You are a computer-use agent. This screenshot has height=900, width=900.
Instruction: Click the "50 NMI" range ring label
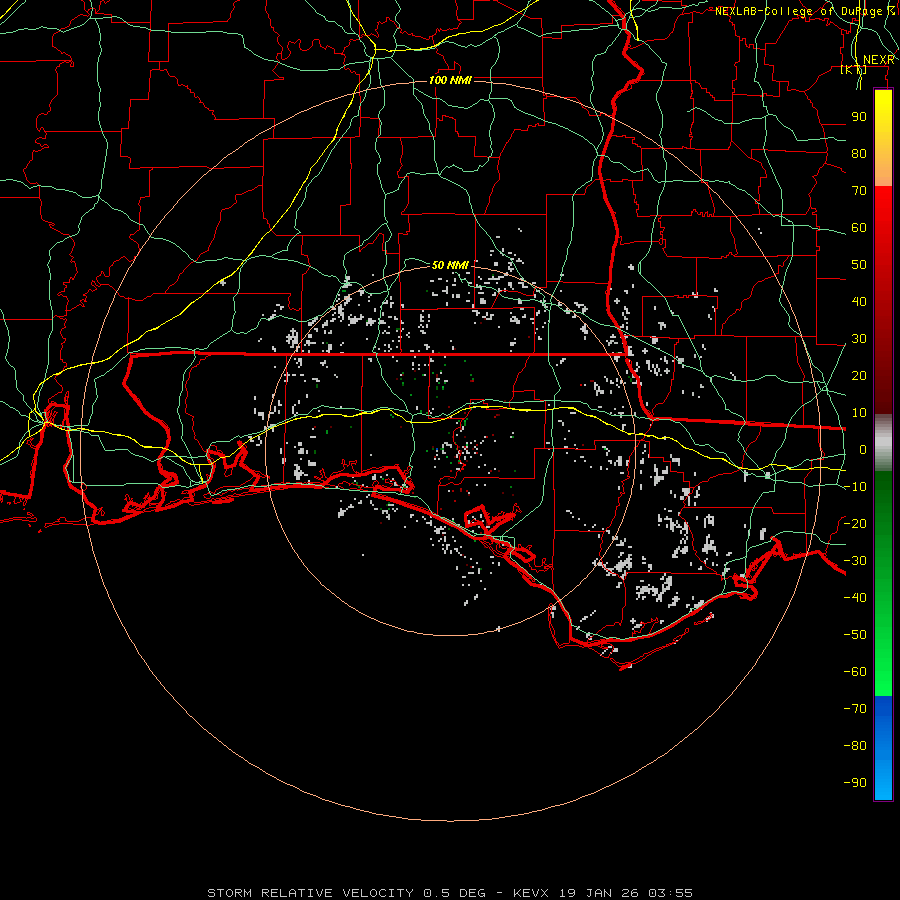451,265
